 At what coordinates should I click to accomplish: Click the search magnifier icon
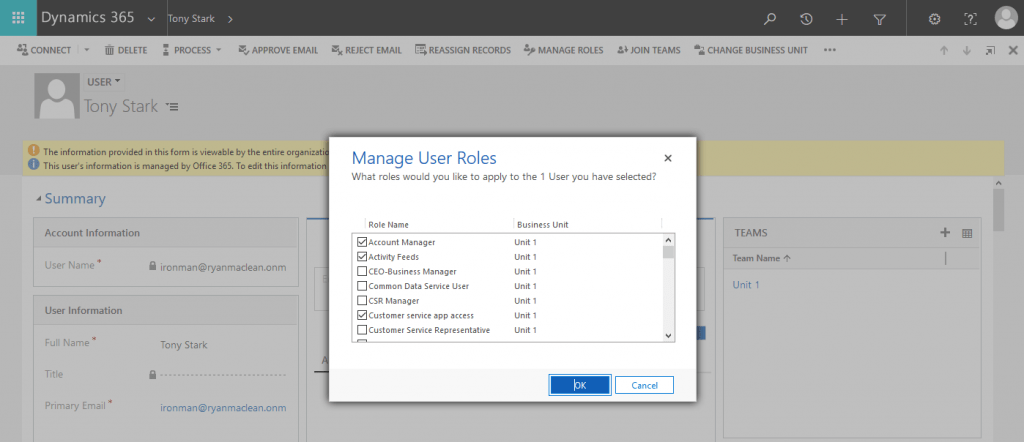[770, 19]
